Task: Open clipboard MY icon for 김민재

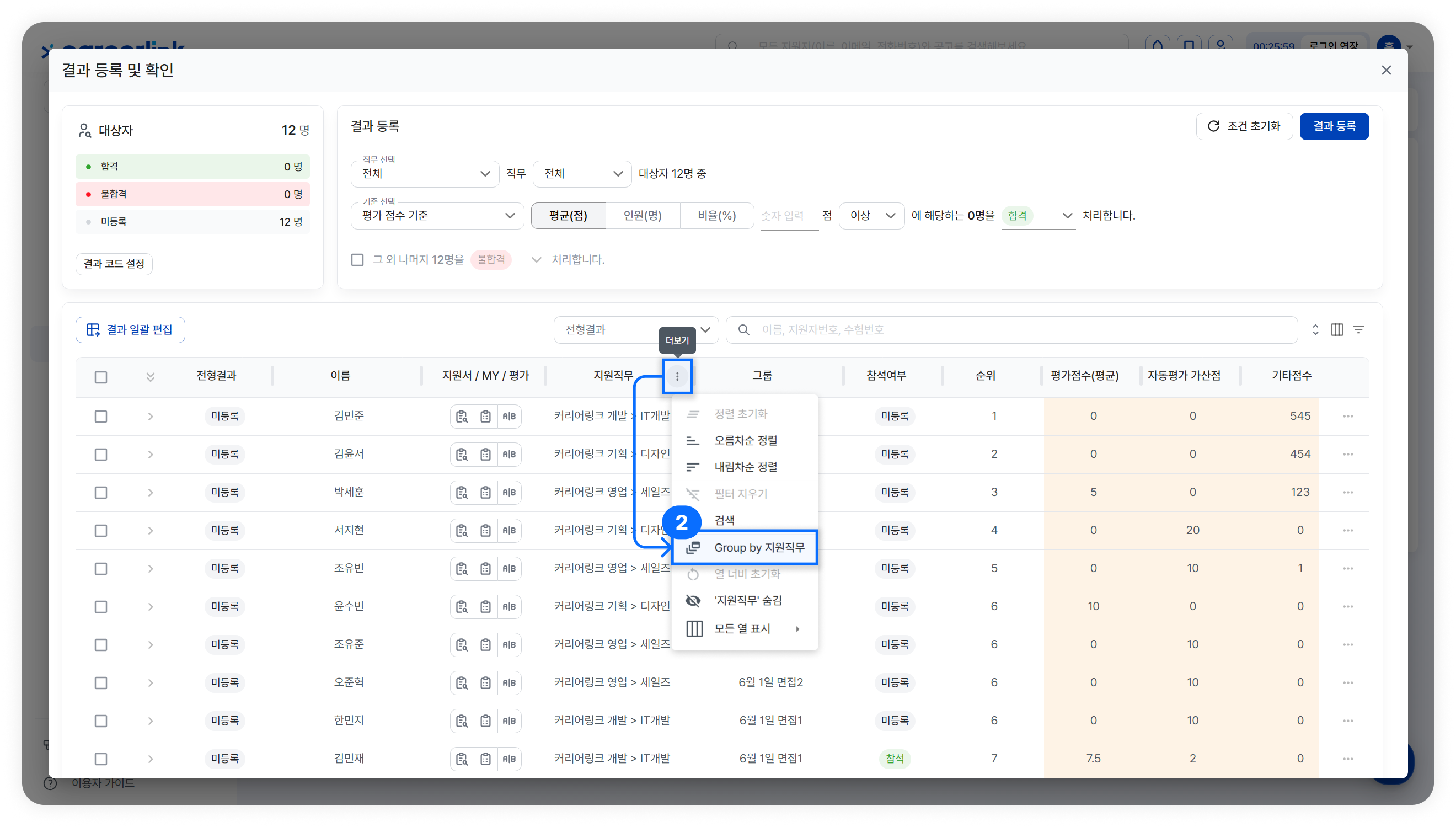Action: coord(485,759)
